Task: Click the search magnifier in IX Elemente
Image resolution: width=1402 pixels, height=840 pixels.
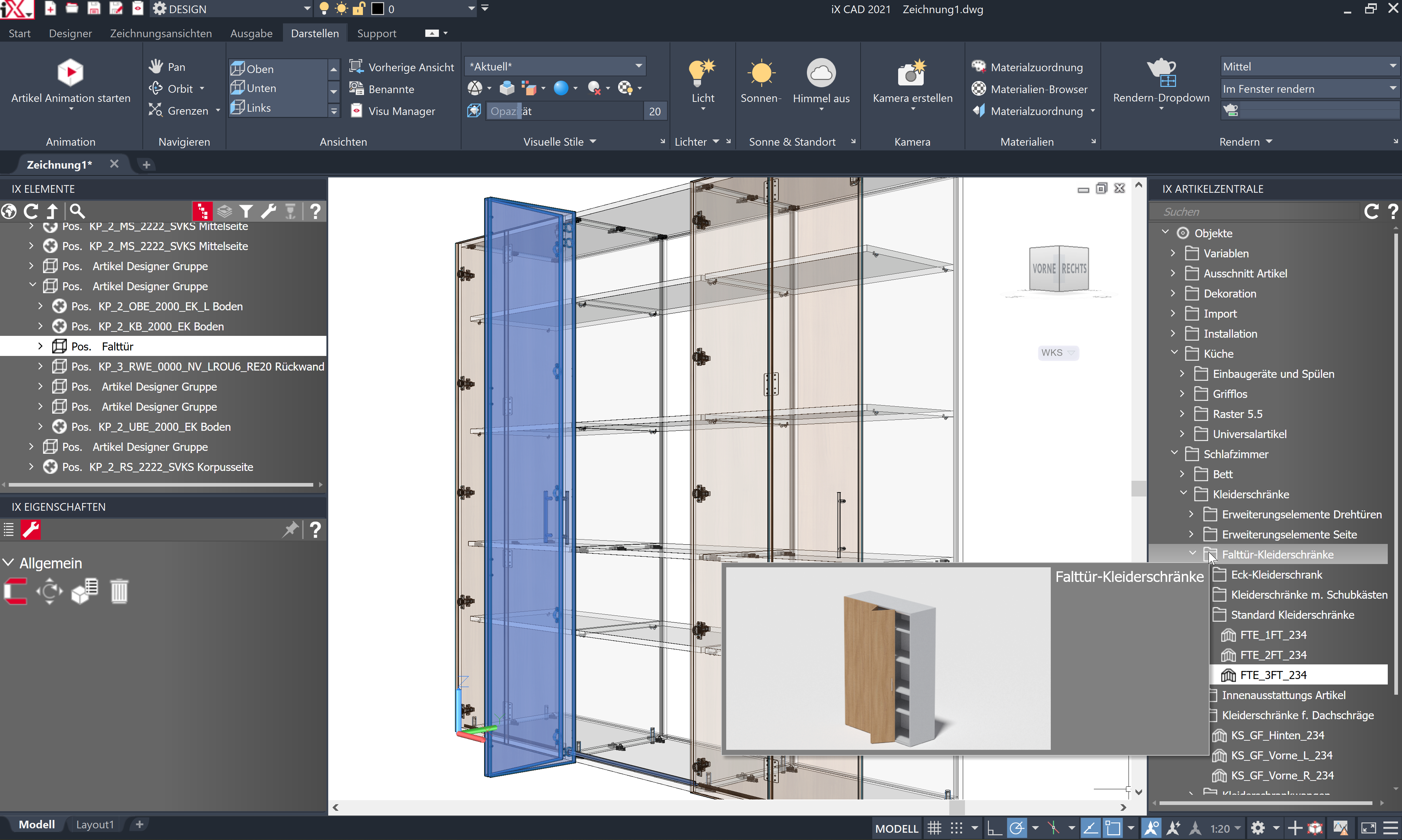Action: (x=77, y=211)
